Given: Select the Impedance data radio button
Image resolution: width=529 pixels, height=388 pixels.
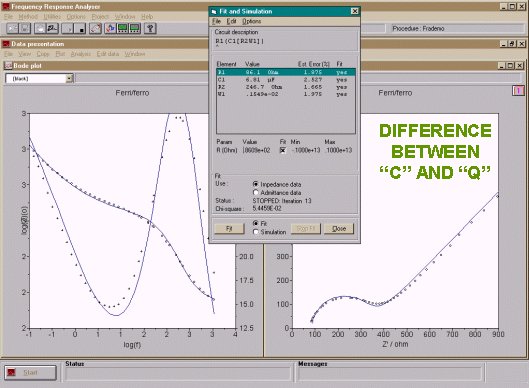Looking at the screenshot, I should [x=255, y=184].
